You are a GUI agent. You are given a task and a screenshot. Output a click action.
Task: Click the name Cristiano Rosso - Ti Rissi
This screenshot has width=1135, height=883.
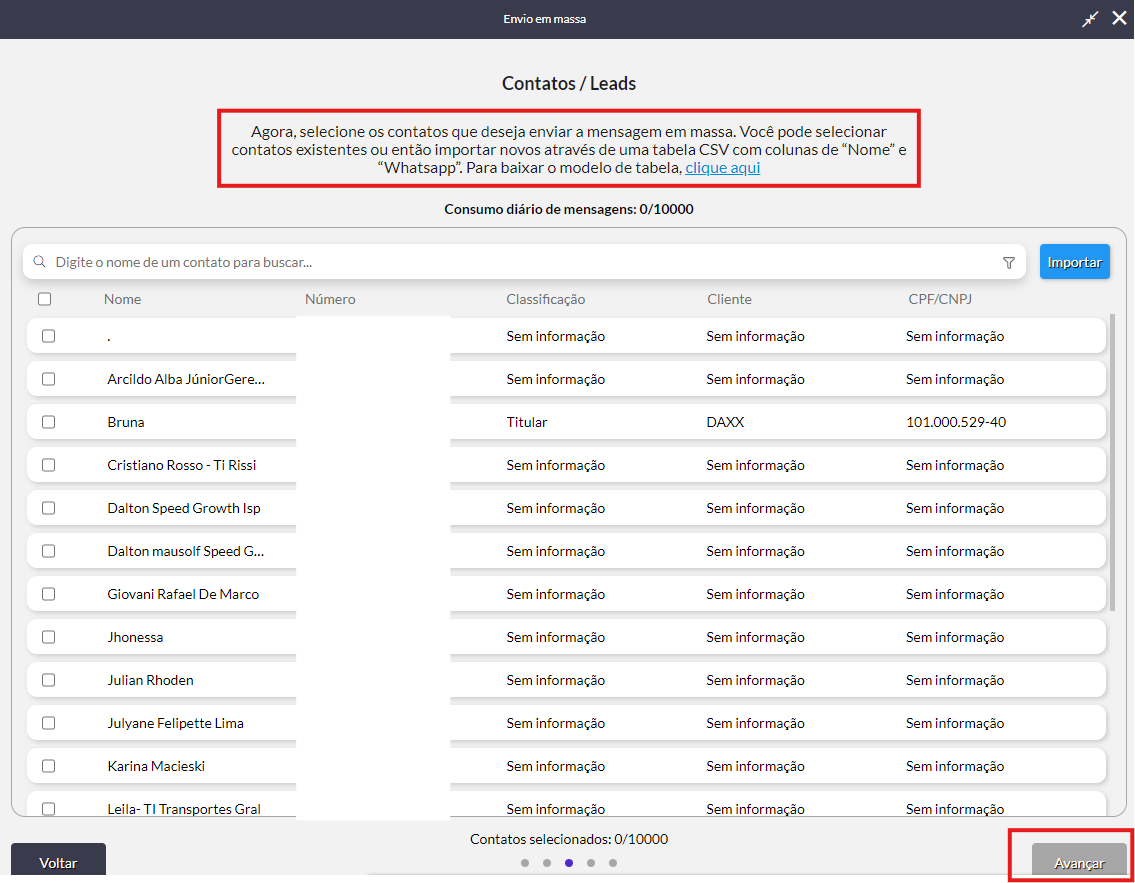click(x=182, y=465)
